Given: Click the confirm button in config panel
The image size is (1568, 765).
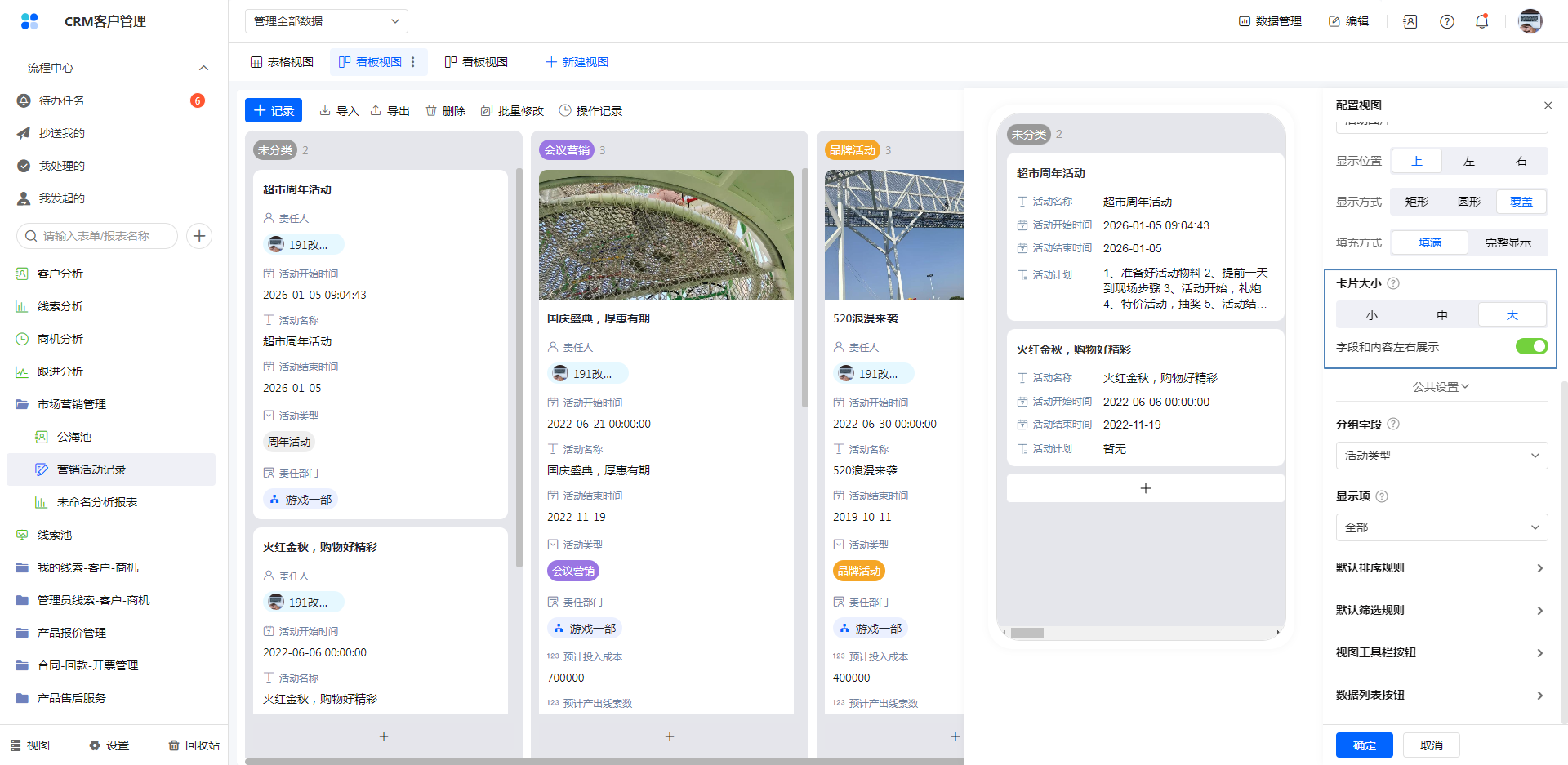Looking at the screenshot, I should point(1364,745).
